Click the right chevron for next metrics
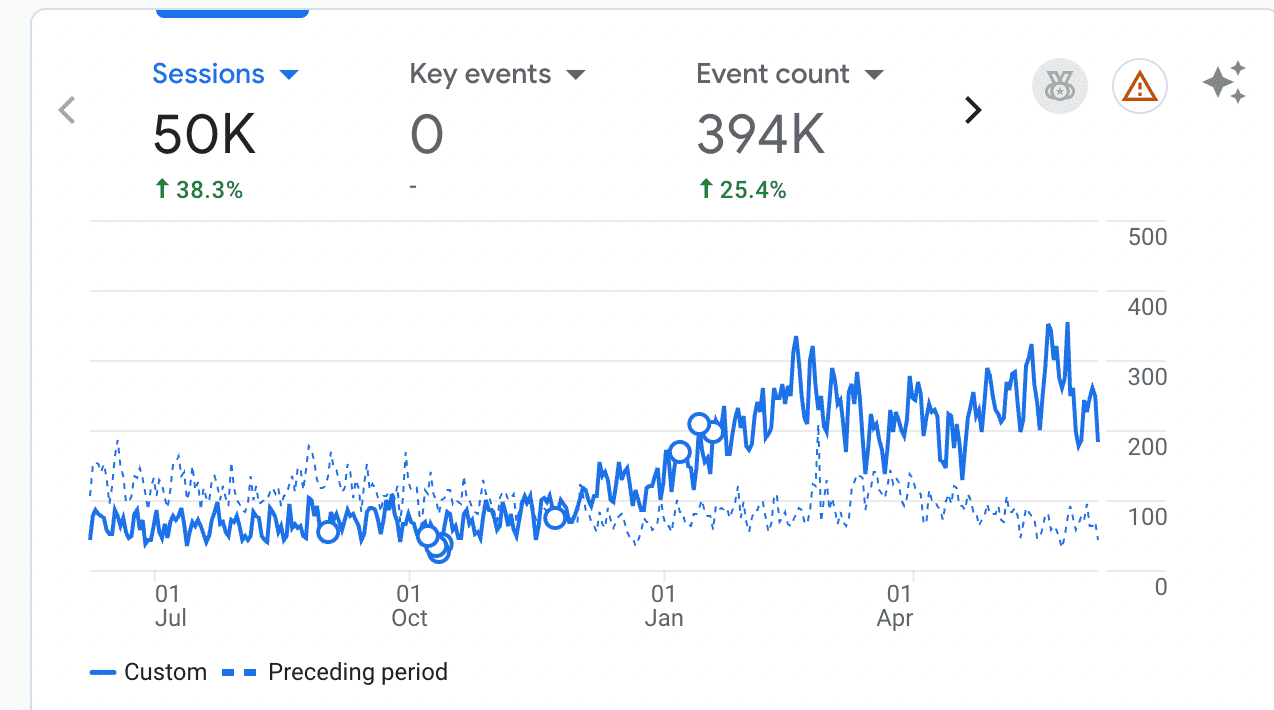 tap(972, 110)
